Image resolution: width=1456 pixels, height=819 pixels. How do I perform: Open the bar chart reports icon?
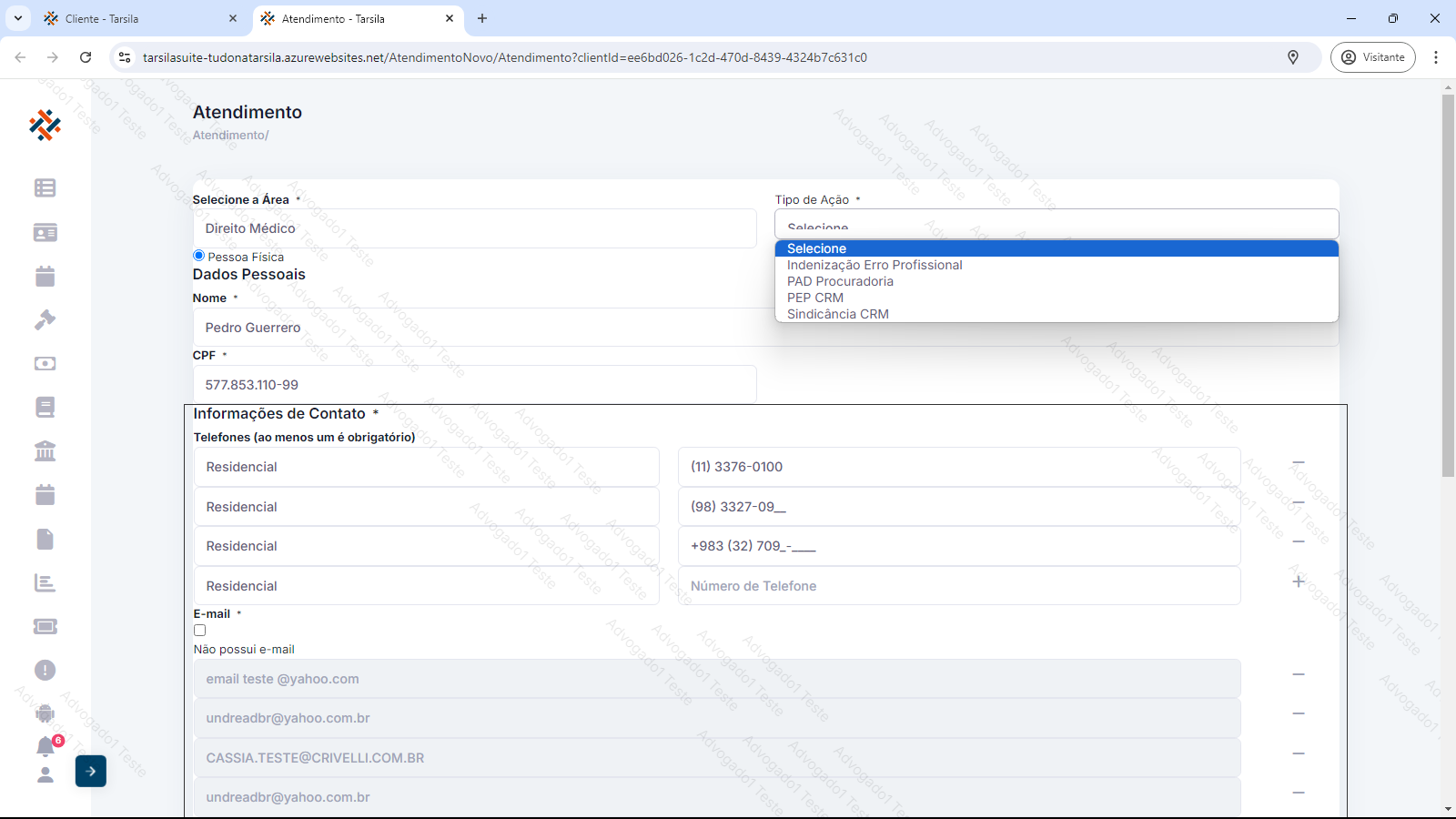[x=45, y=582]
